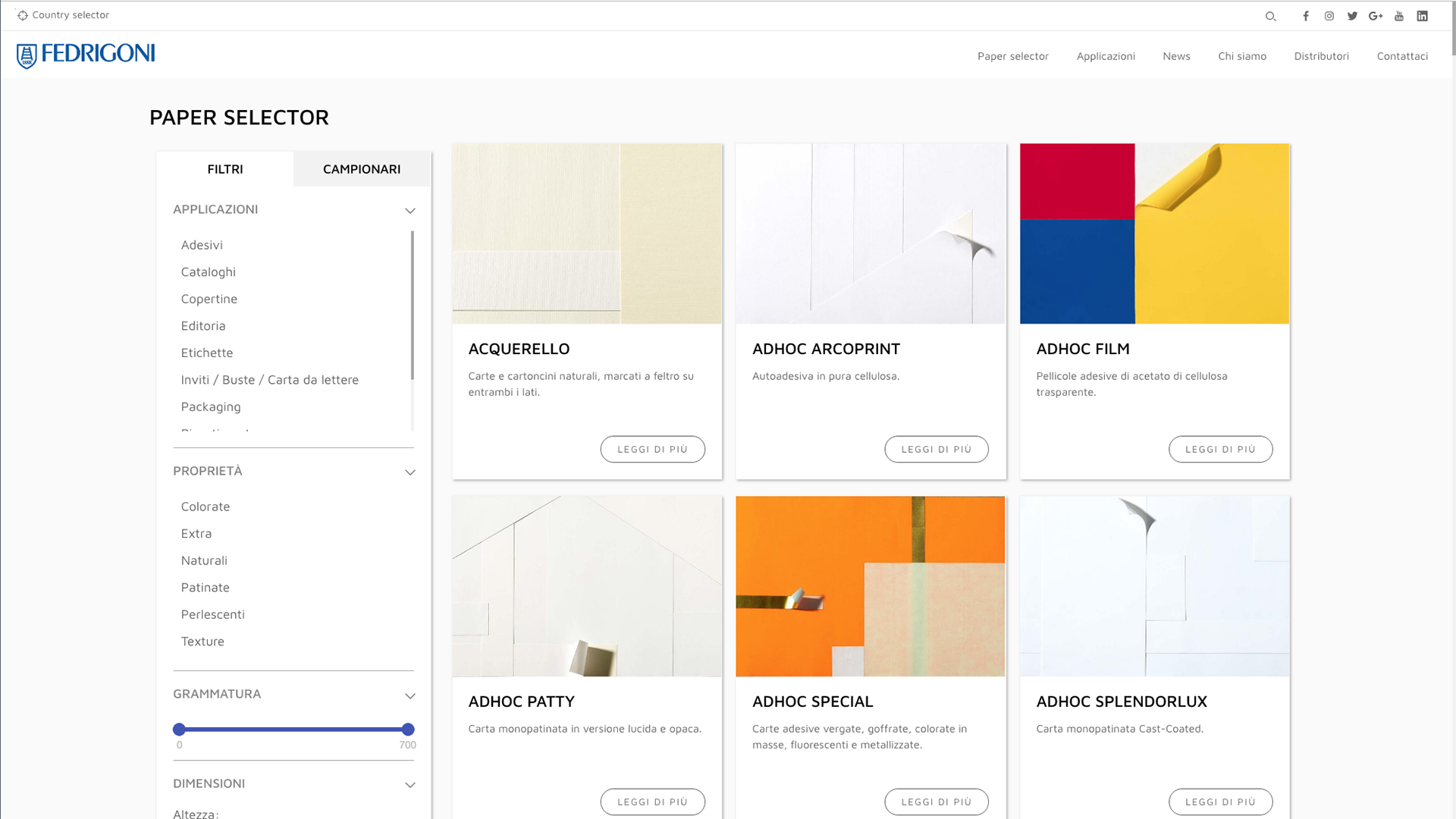Click Leggi di più for Adhoc Splendorlux
This screenshot has width=1456, height=819.
1221,802
